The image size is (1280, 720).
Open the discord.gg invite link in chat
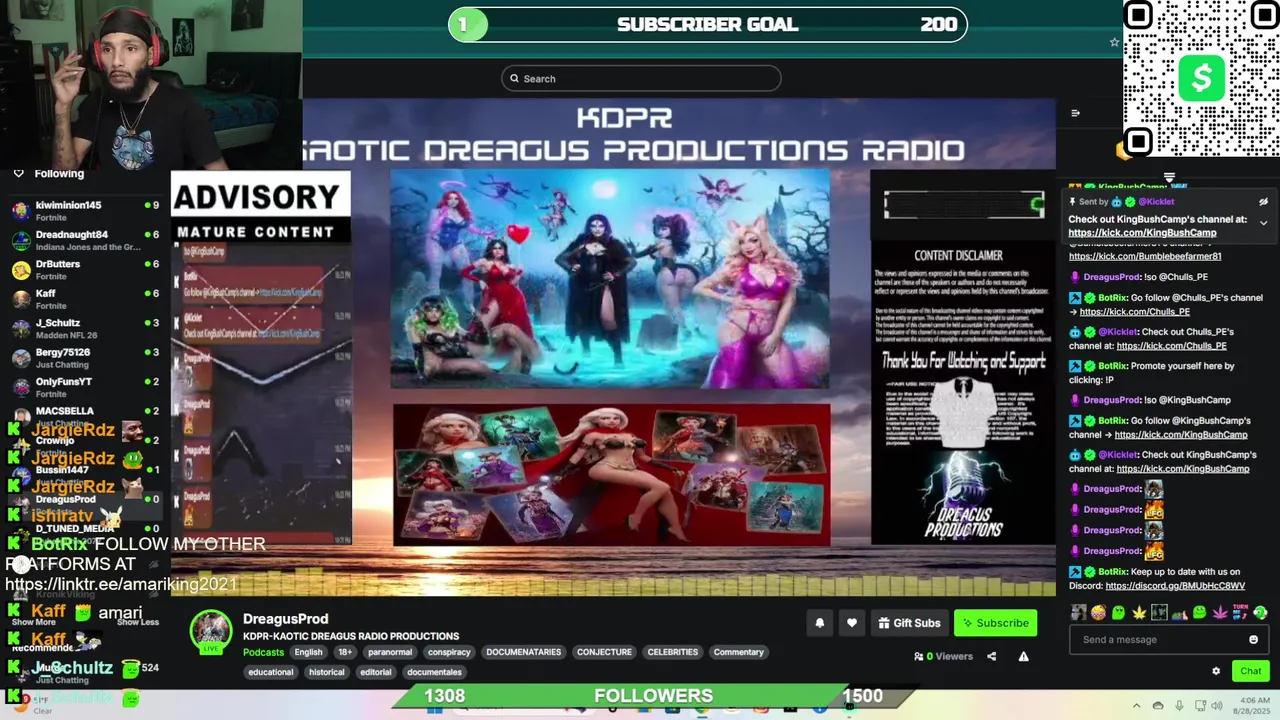click(x=1175, y=586)
